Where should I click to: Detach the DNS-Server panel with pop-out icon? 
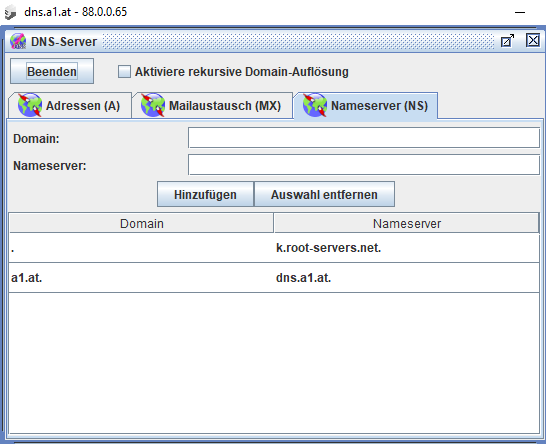(x=507, y=41)
